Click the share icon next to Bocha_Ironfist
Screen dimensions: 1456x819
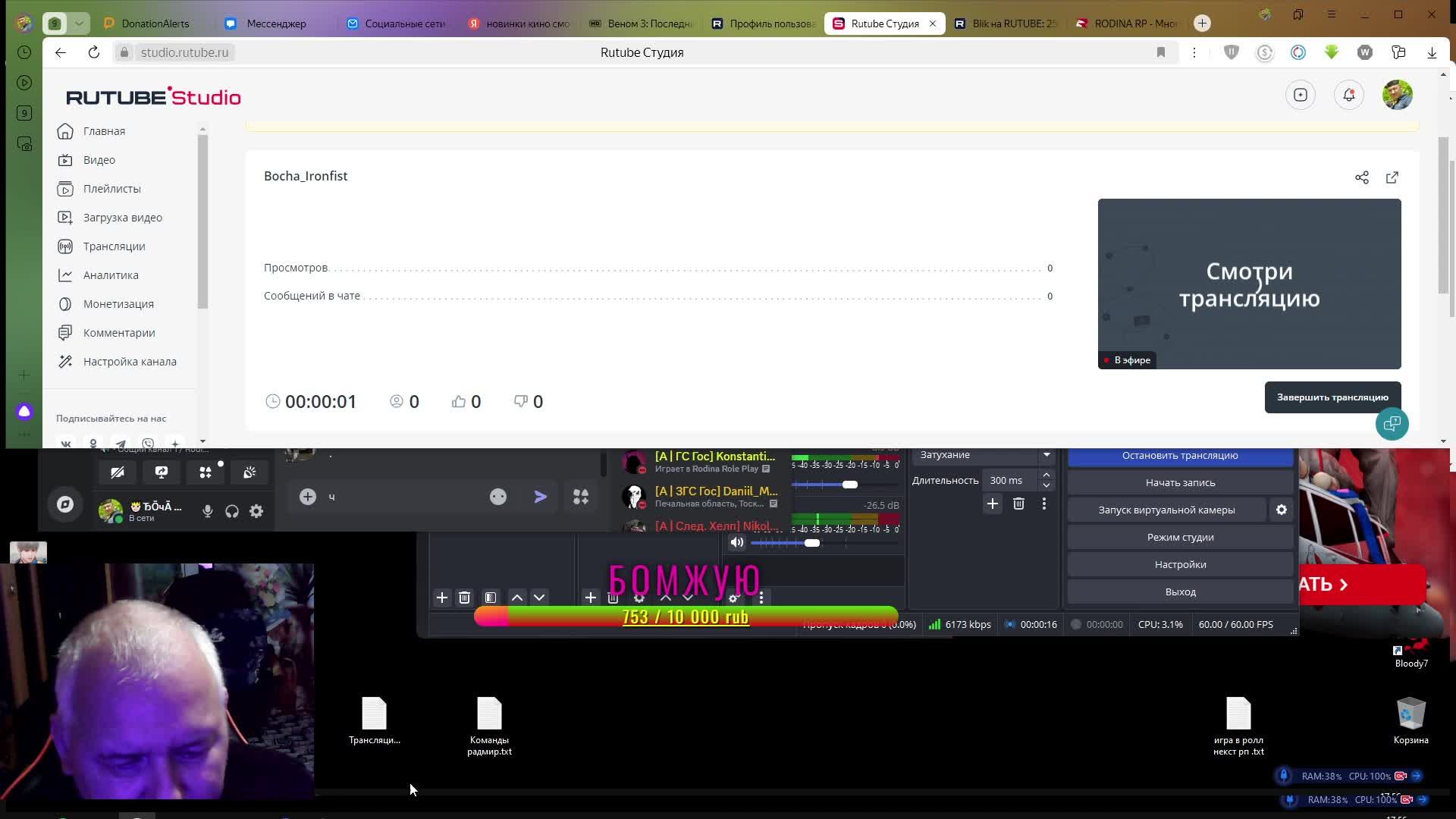click(x=1362, y=177)
